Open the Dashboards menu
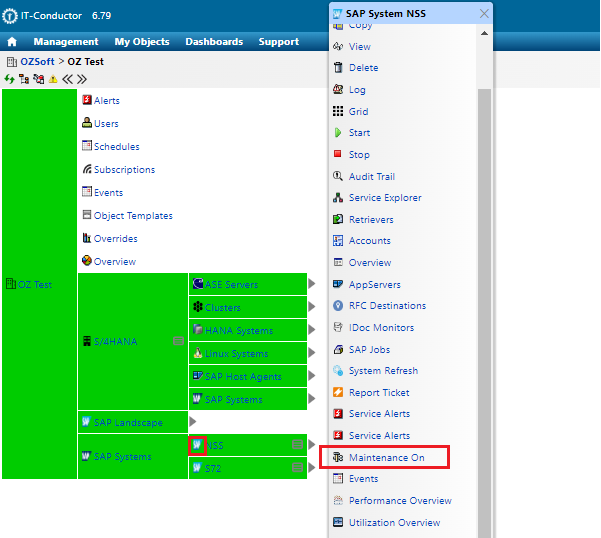This screenshot has height=538, width=601. [214, 42]
